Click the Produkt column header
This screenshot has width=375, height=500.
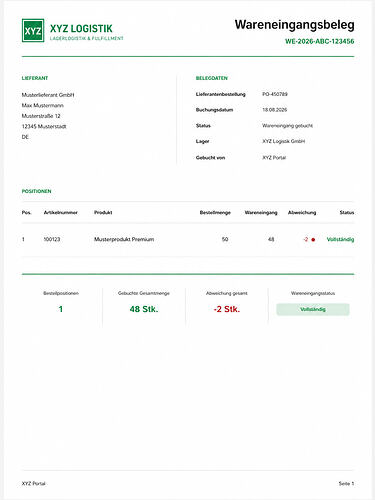103,213
